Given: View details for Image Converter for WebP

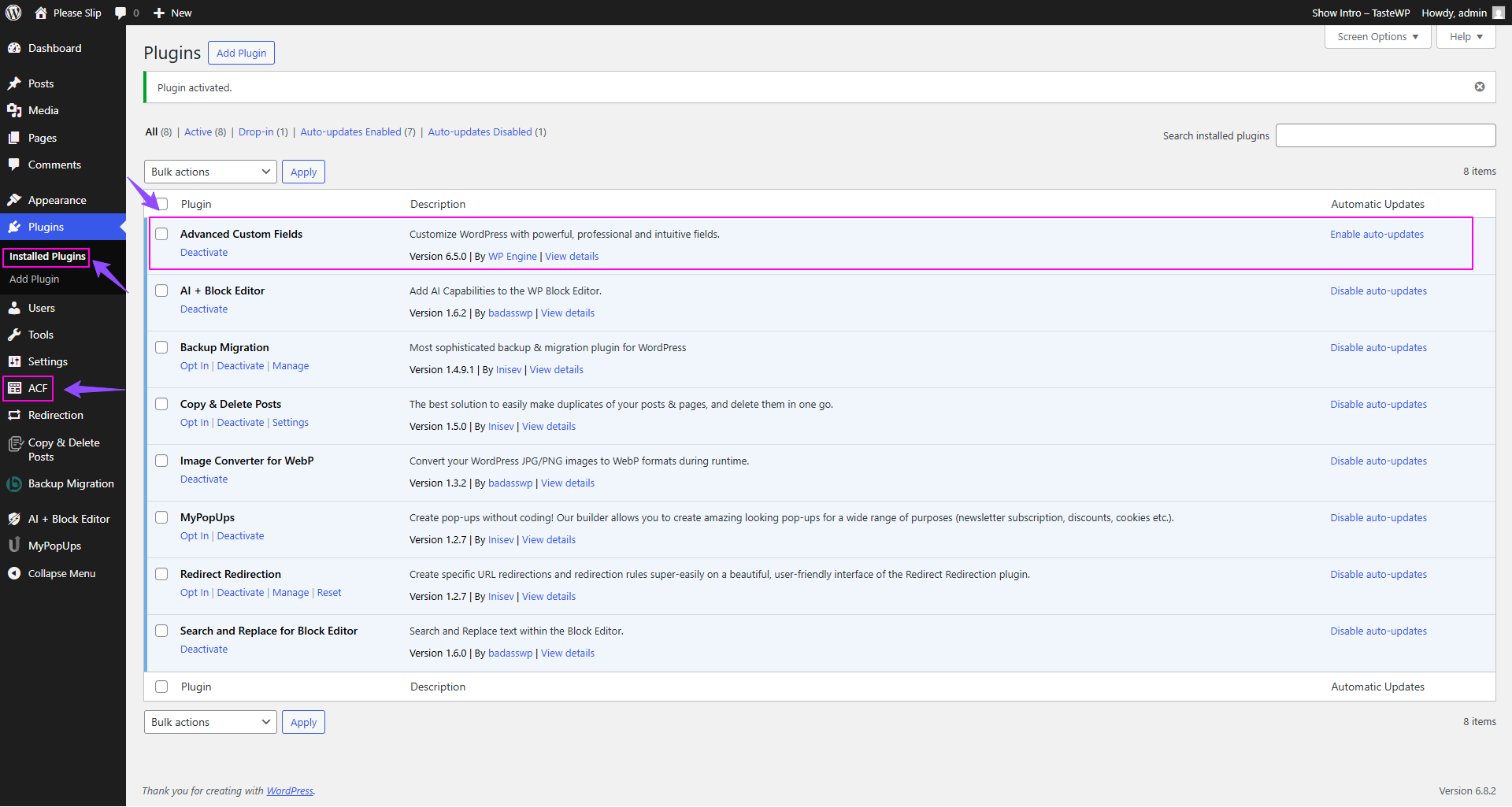Looking at the screenshot, I should pos(568,483).
